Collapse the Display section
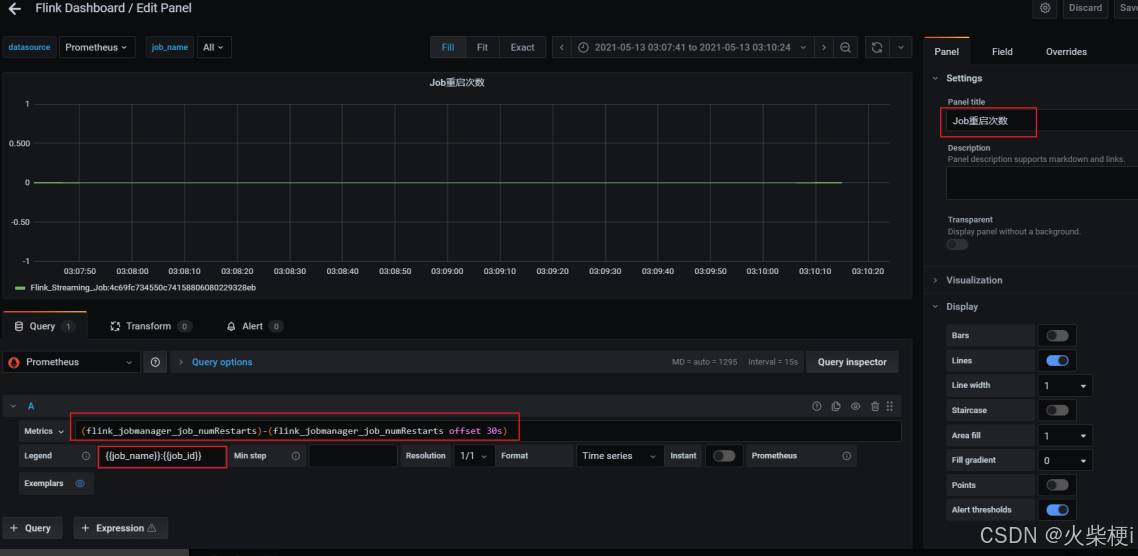The height and width of the screenshot is (556, 1138). click(x=962, y=306)
